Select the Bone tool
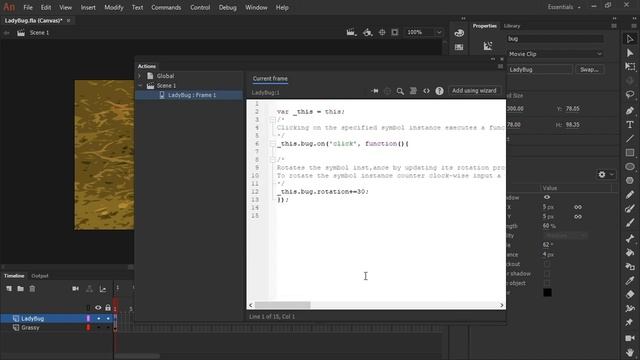The width and height of the screenshot is (640, 360). click(630, 238)
